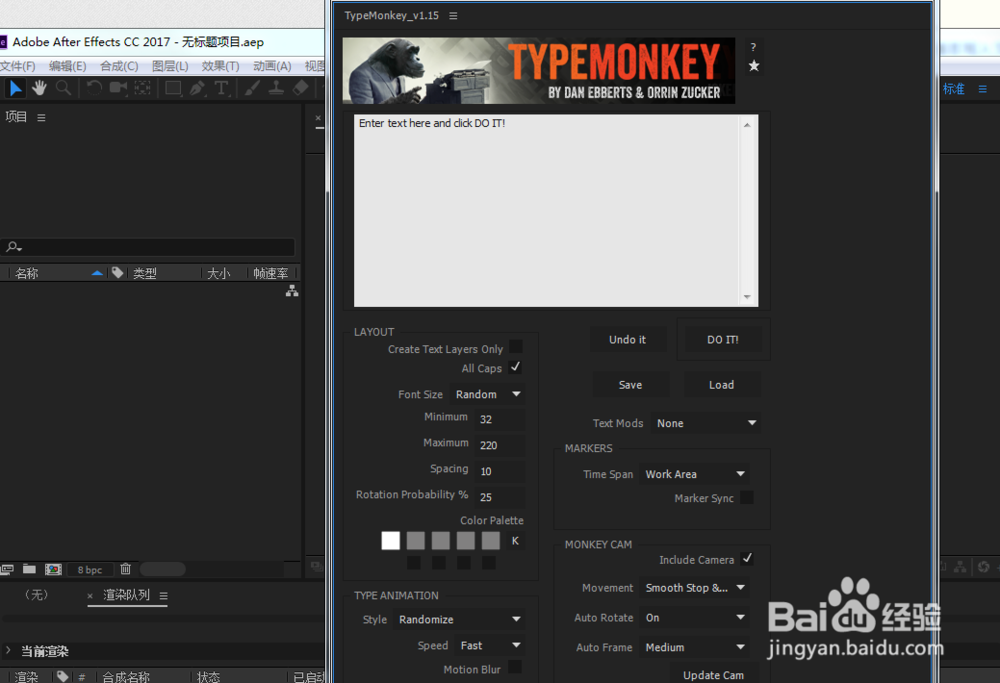Create a new folder in Project panel

(x=29, y=569)
